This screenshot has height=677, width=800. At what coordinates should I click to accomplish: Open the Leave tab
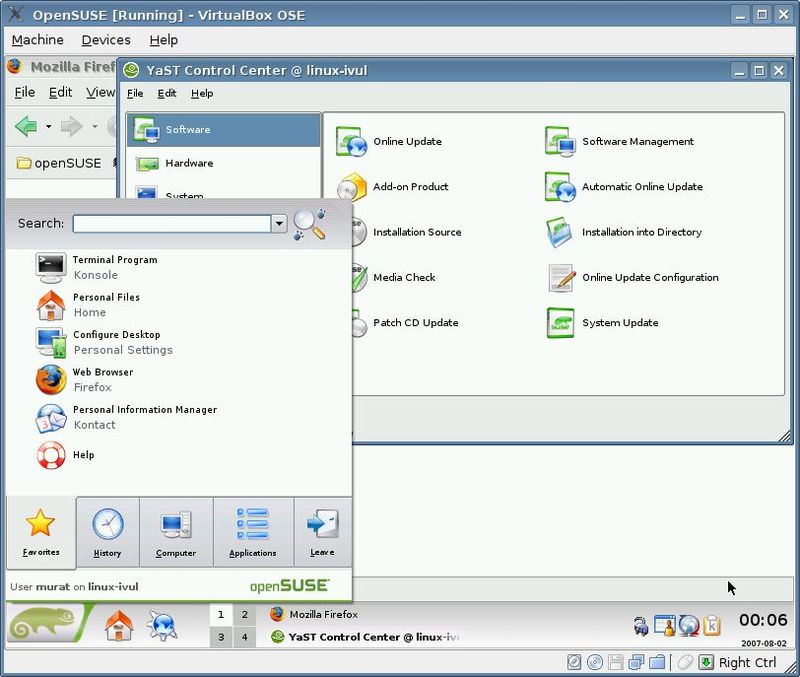322,532
